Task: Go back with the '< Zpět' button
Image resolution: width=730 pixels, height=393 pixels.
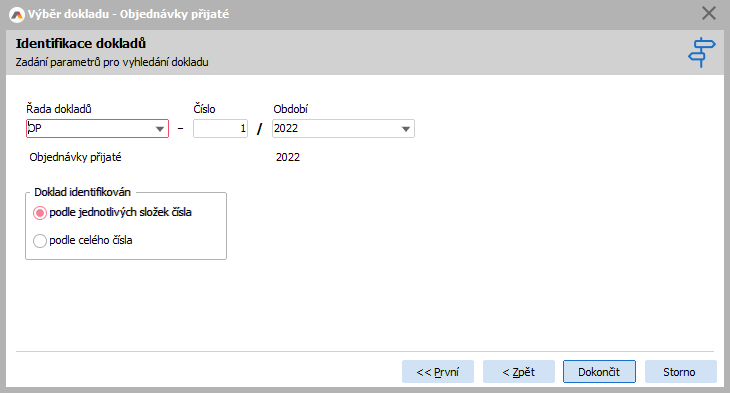Action: [519, 372]
